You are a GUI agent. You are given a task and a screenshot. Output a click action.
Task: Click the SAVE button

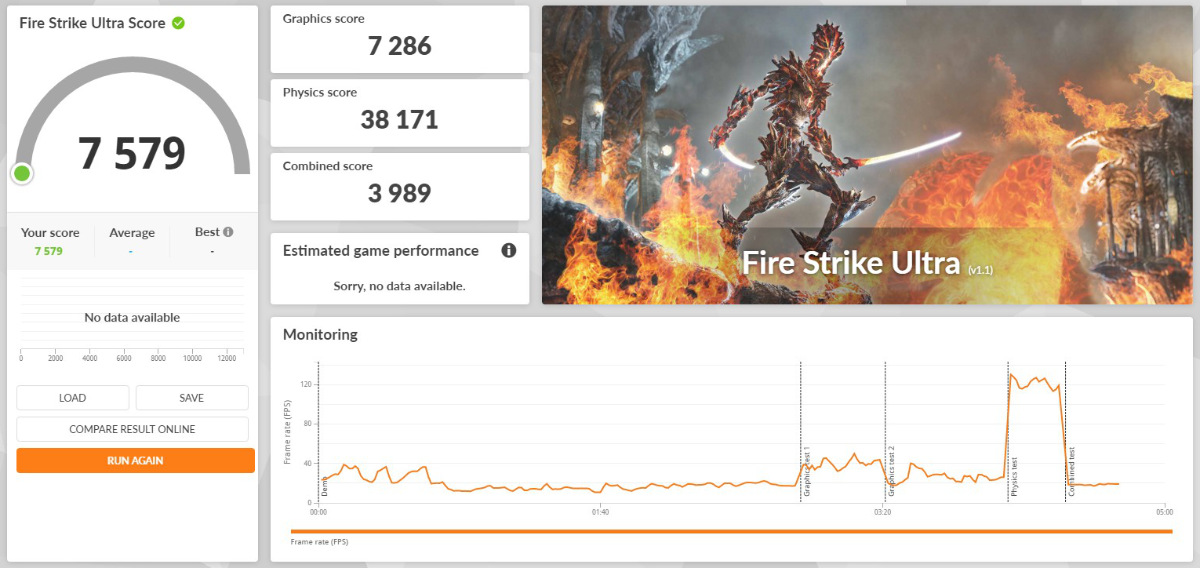[192, 398]
